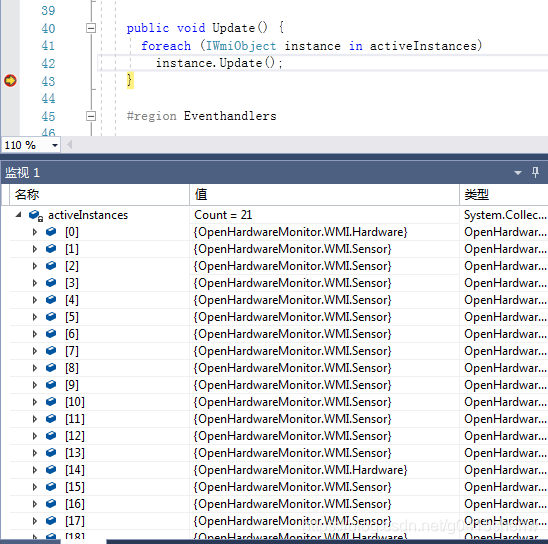Expand the [6] element

(x=35, y=334)
